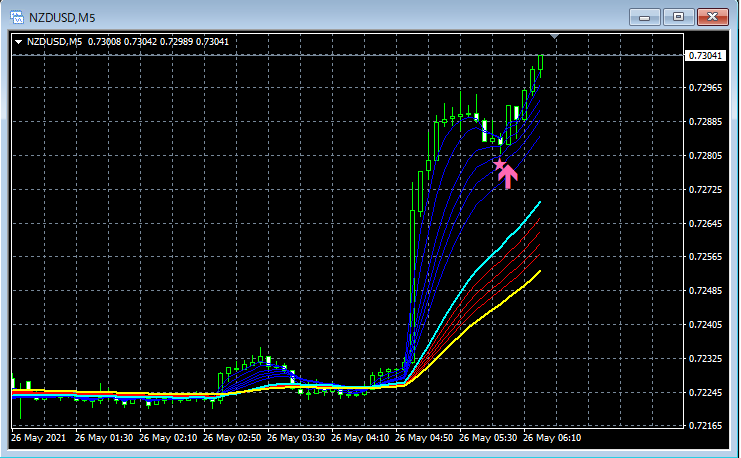
Task: Click the 0.72405 price axis label
Action: point(705,325)
